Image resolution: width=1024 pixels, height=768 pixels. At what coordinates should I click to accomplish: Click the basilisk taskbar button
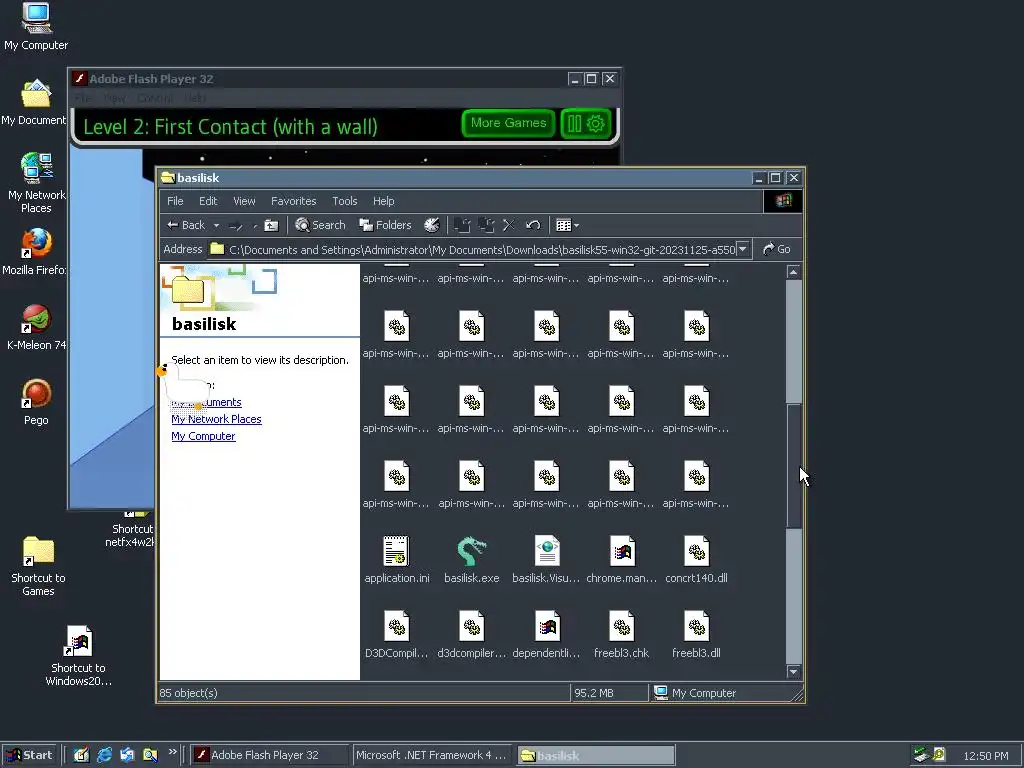coord(596,756)
